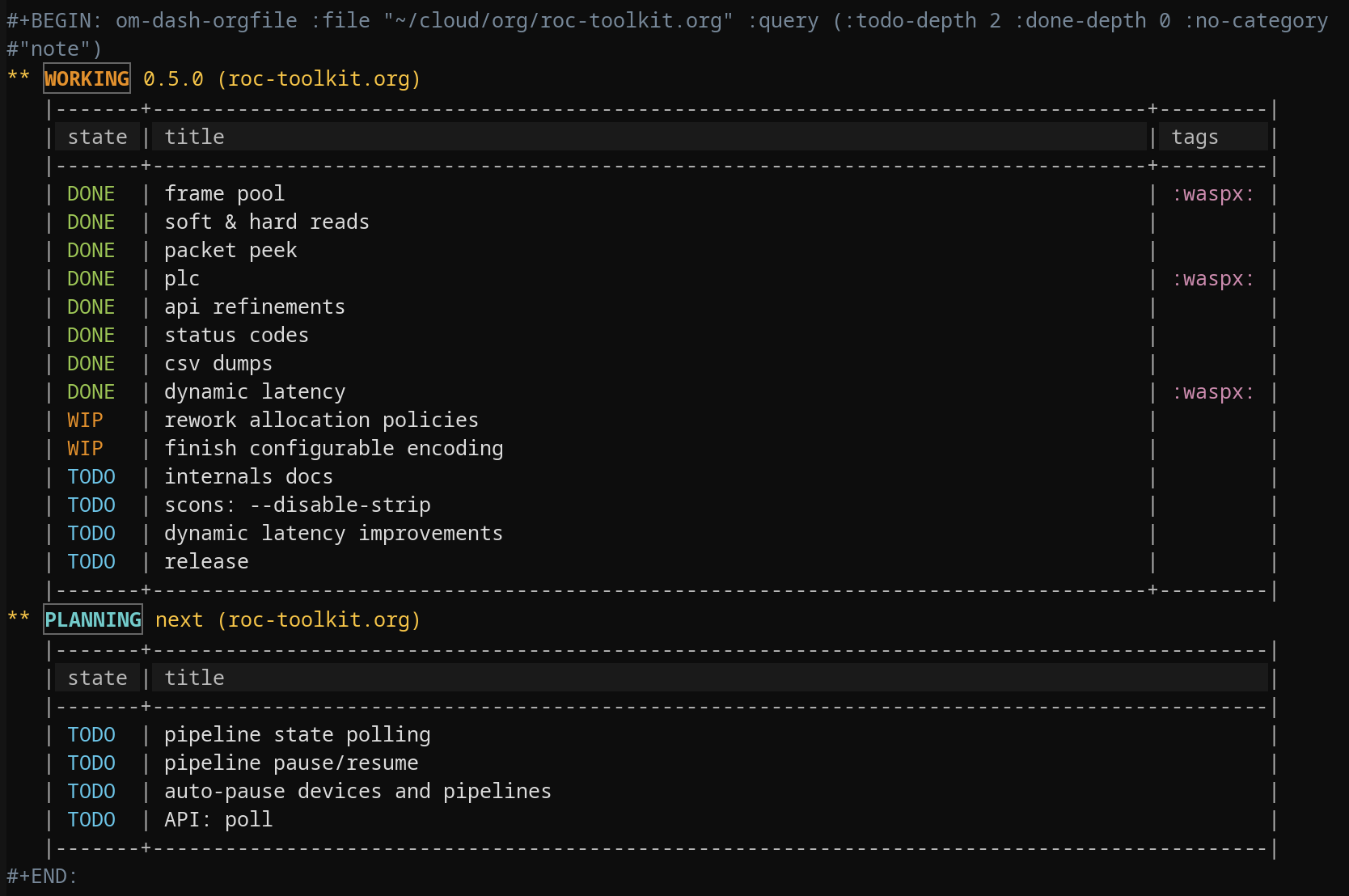Screen dimensions: 1349x896
Task: Click the PLANNING status keyword heading
Action: tap(93, 619)
